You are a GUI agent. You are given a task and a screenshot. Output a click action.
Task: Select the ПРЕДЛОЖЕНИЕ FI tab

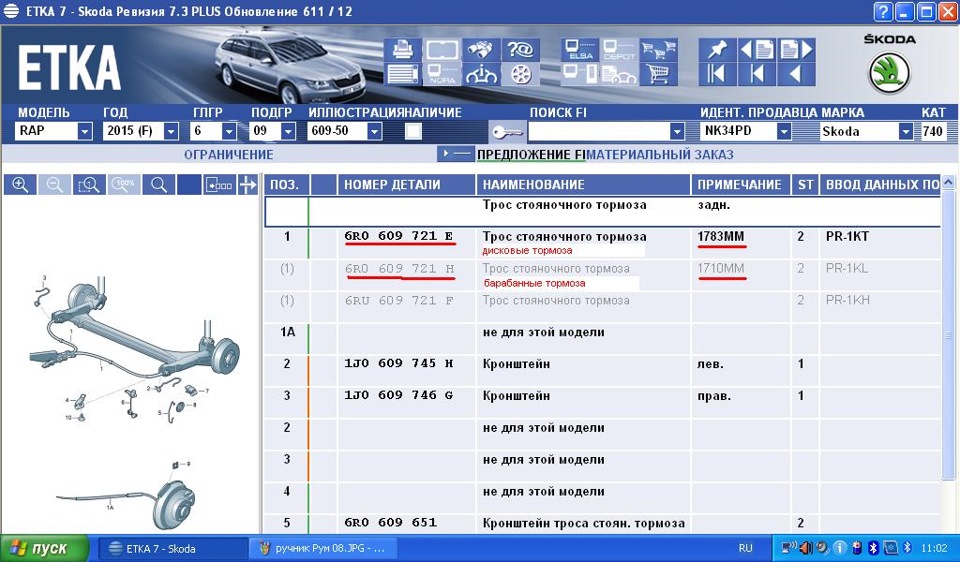coord(531,155)
